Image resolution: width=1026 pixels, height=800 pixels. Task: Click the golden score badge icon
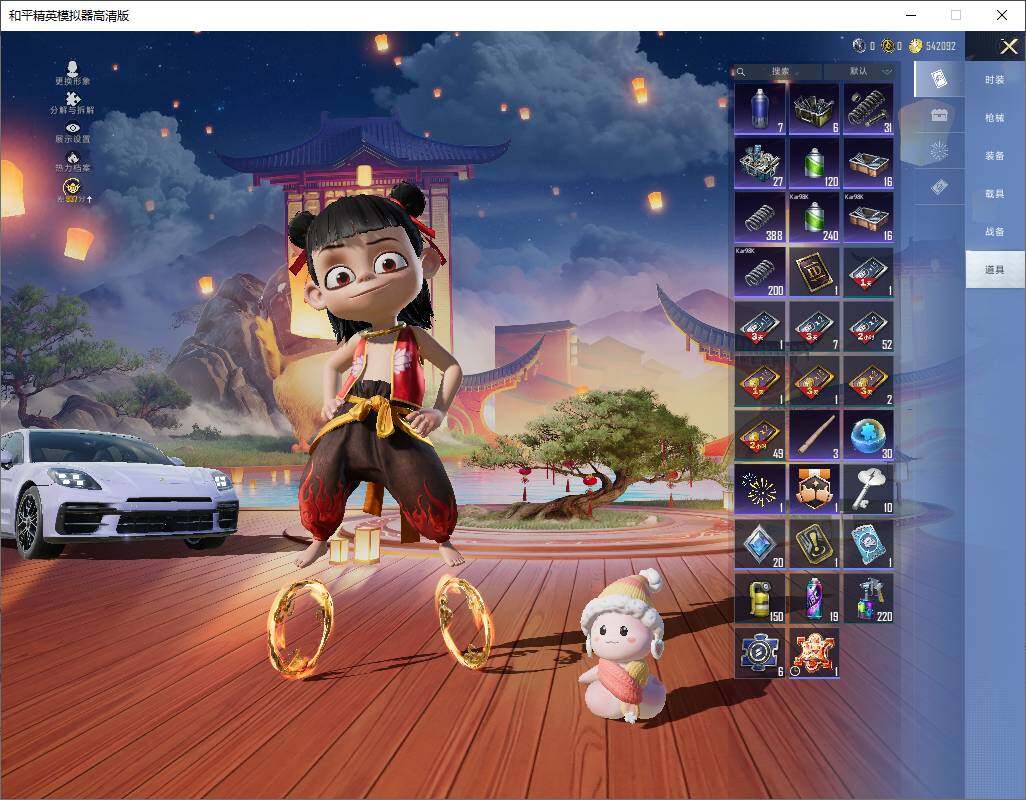point(72,190)
